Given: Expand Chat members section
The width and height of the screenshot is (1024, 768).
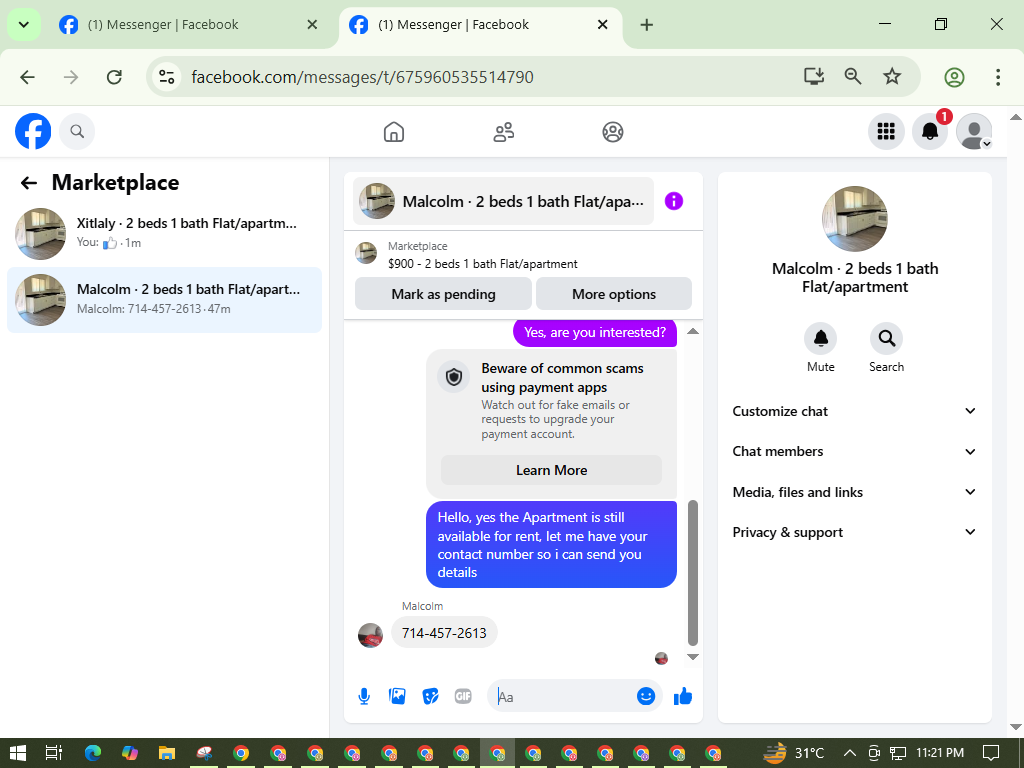Looking at the screenshot, I should click(x=854, y=451).
